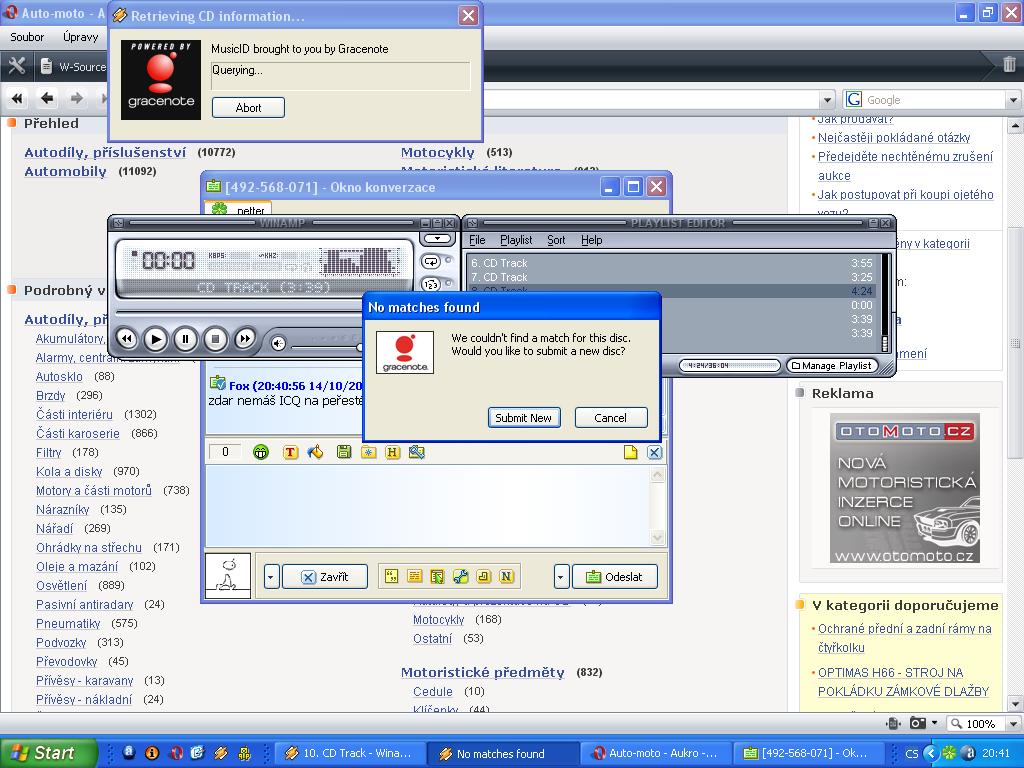Open the Playlist menu in Playlist Editor

click(516, 240)
